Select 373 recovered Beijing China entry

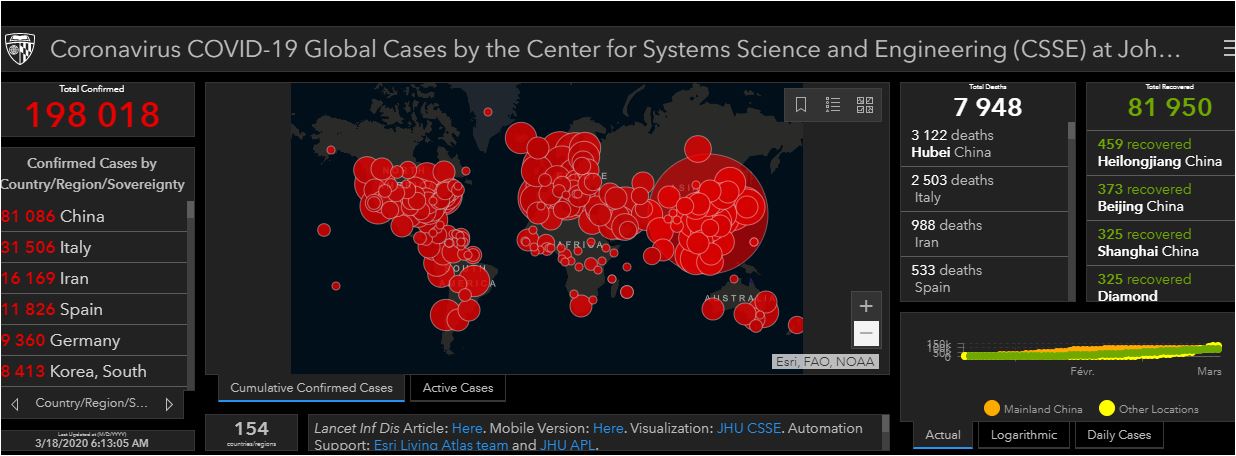1160,197
